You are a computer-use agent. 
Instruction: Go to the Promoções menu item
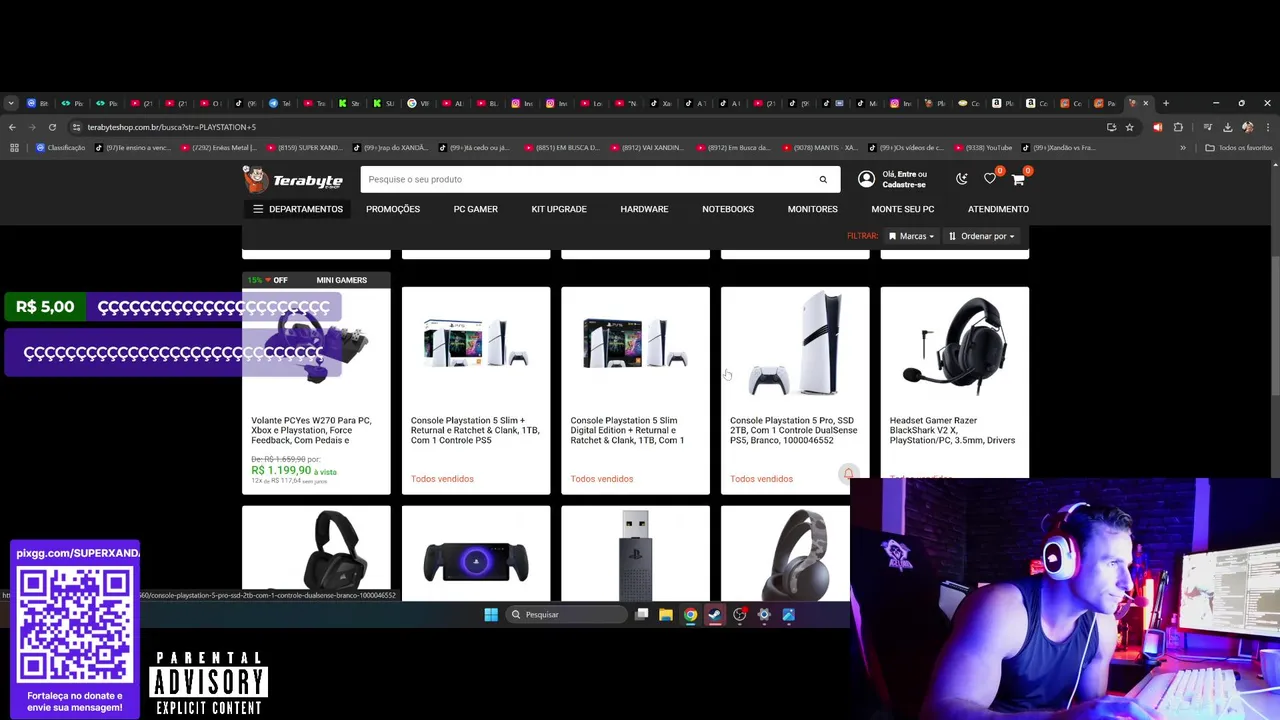coord(393,209)
